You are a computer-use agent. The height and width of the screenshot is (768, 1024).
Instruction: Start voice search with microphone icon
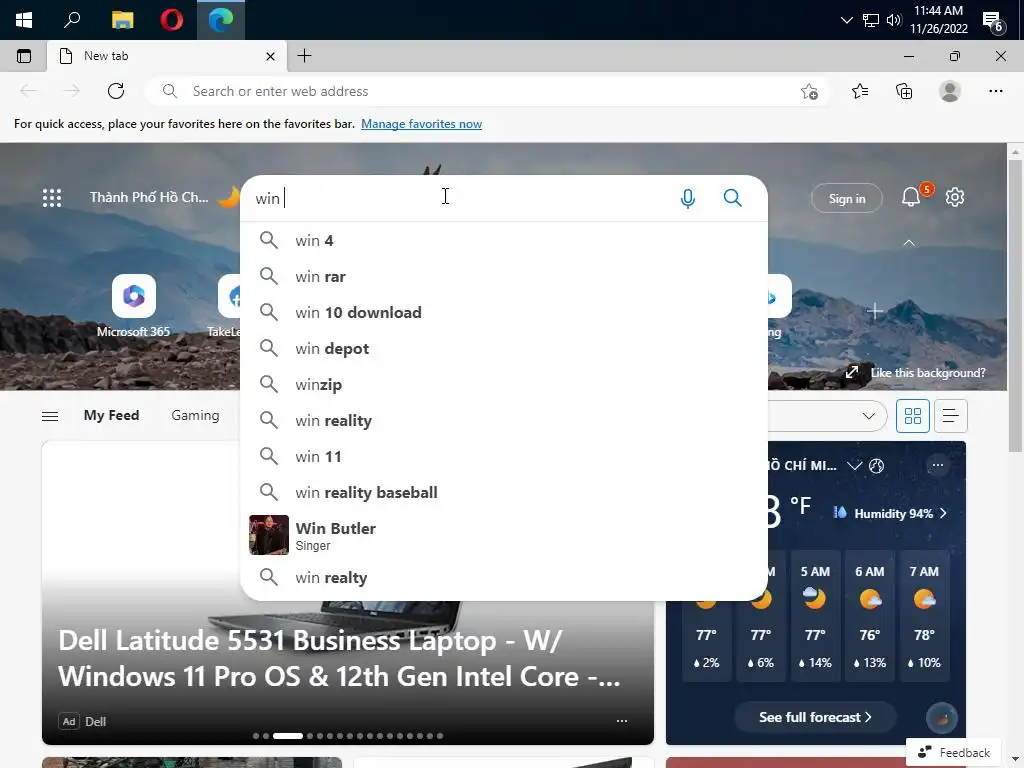pos(688,199)
